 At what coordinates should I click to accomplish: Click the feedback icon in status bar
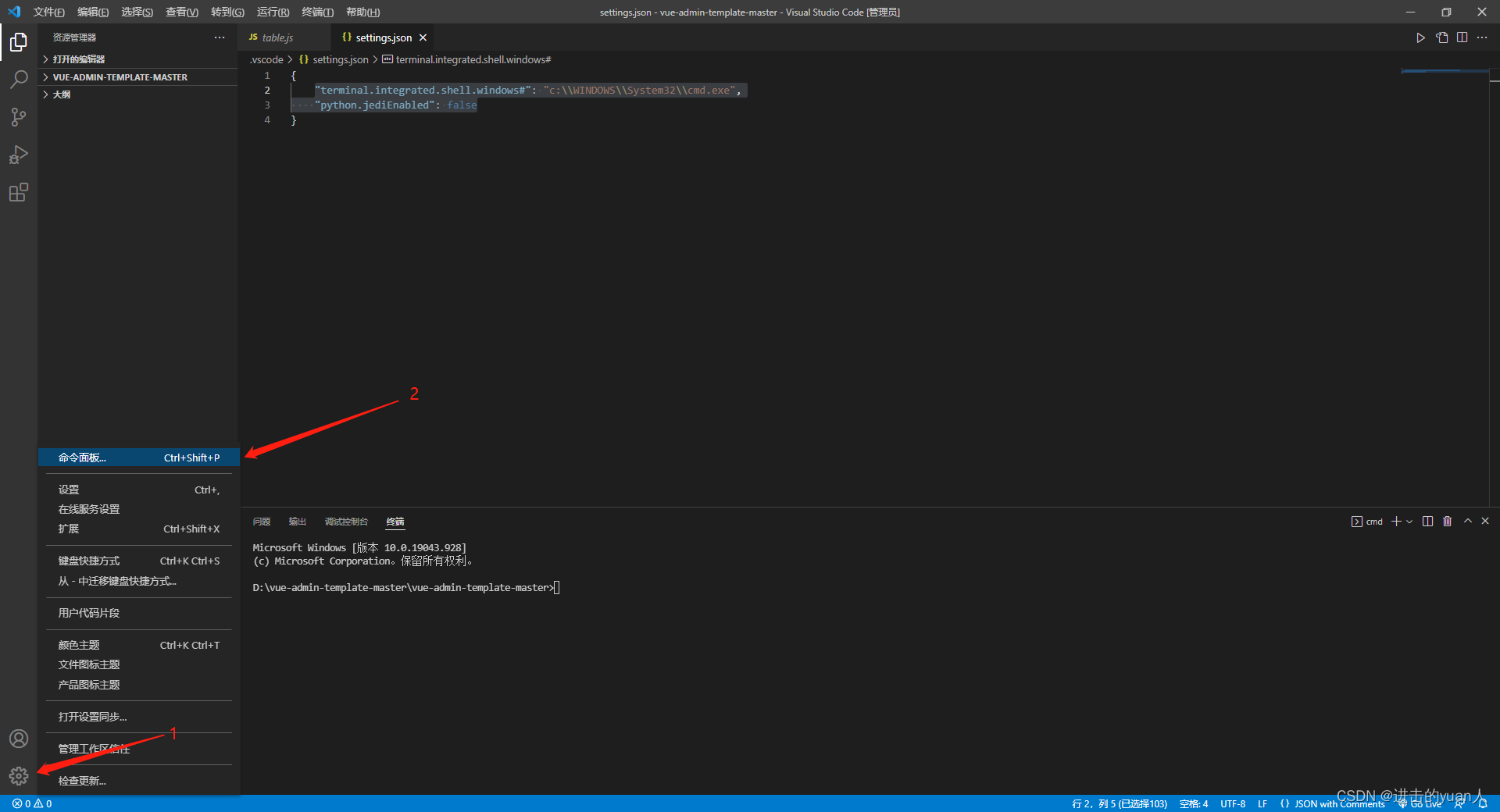tap(1459, 803)
